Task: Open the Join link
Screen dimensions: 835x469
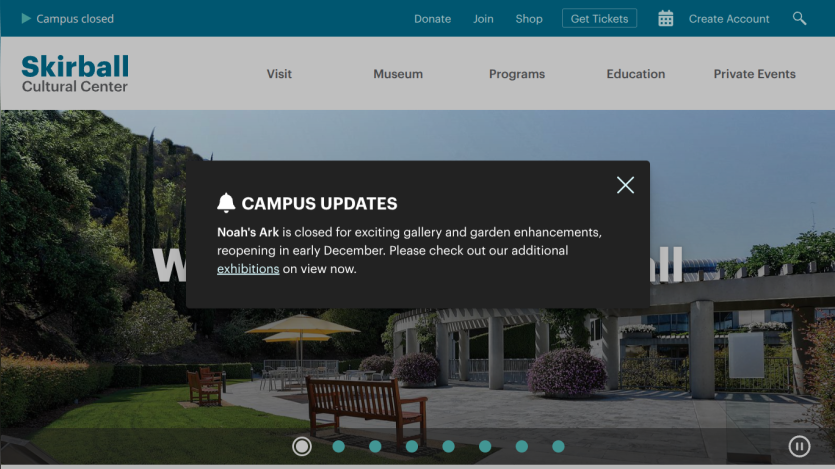Action: pos(483,19)
